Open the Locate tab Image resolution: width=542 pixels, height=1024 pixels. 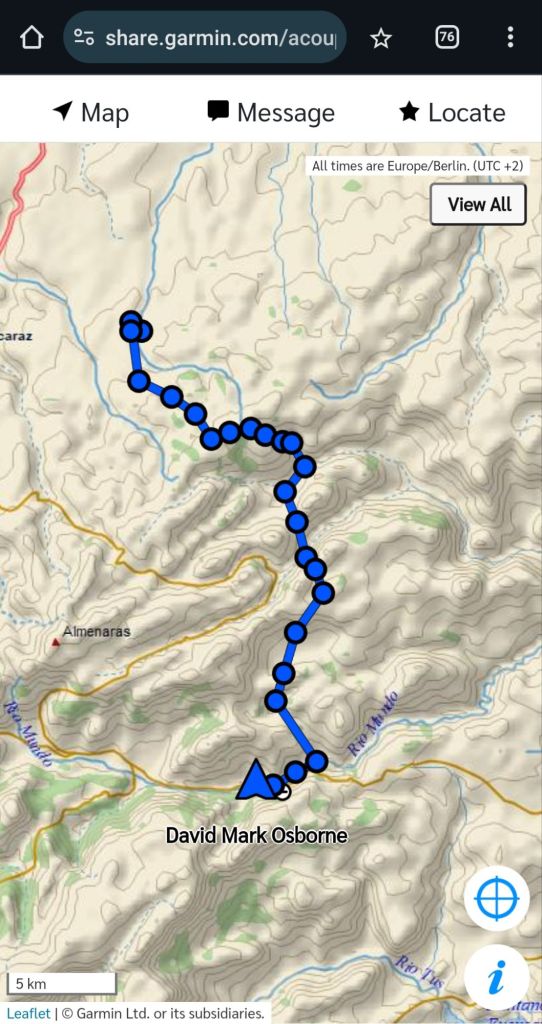click(452, 112)
